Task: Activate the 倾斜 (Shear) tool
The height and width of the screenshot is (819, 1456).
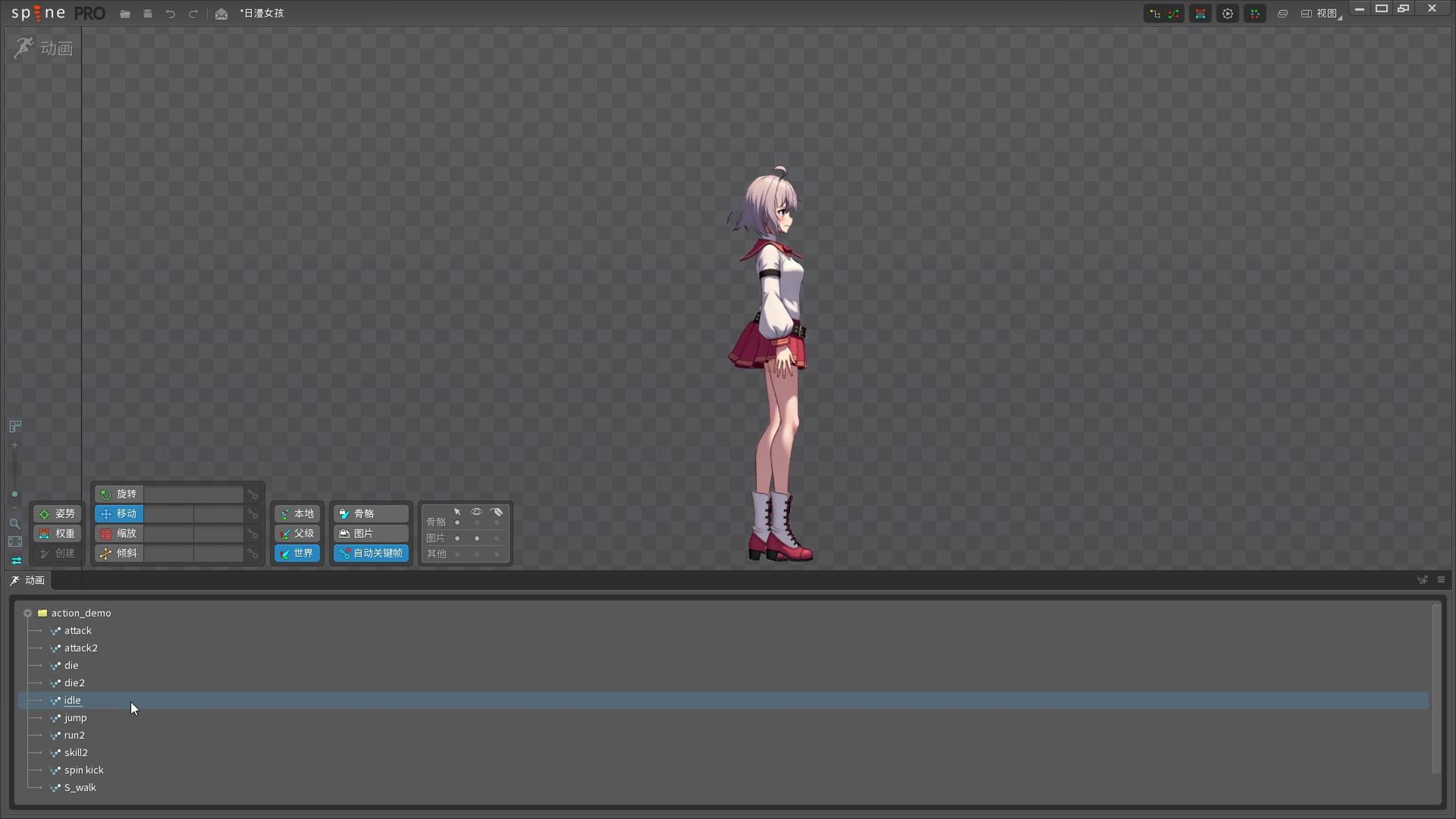Action: pos(119,553)
